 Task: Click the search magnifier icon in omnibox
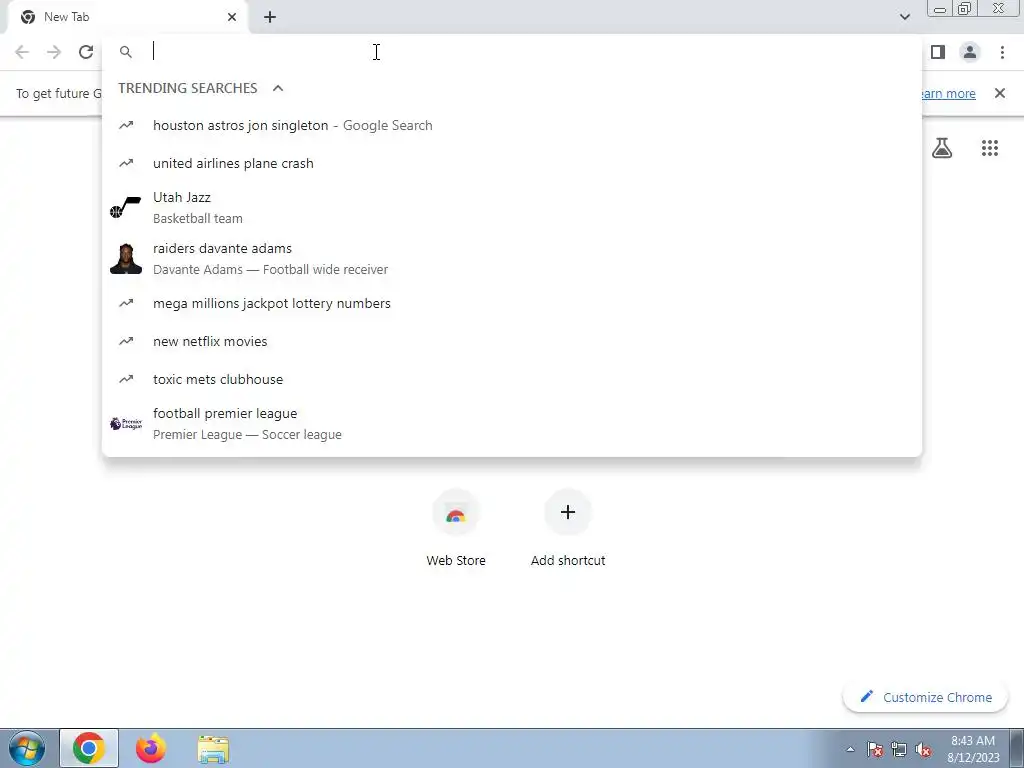126,52
